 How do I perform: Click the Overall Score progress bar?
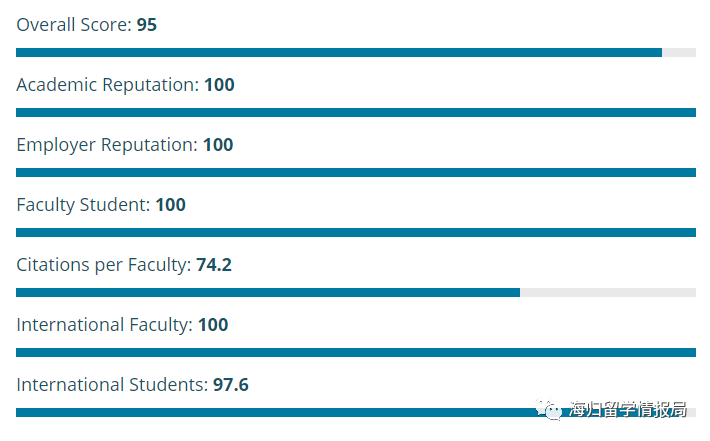(x=356, y=53)
